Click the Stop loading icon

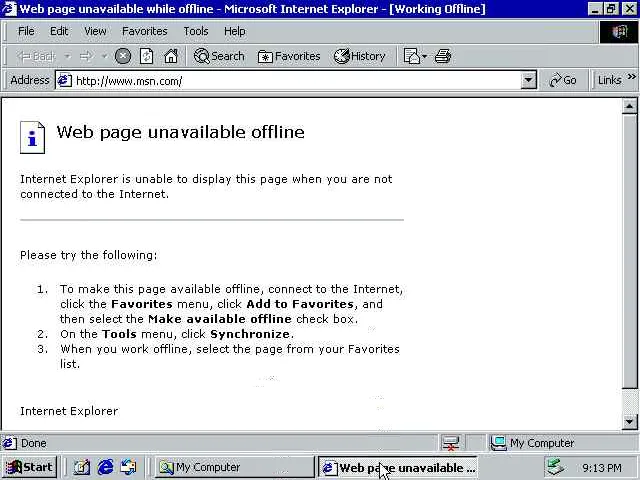click(122, 56)
